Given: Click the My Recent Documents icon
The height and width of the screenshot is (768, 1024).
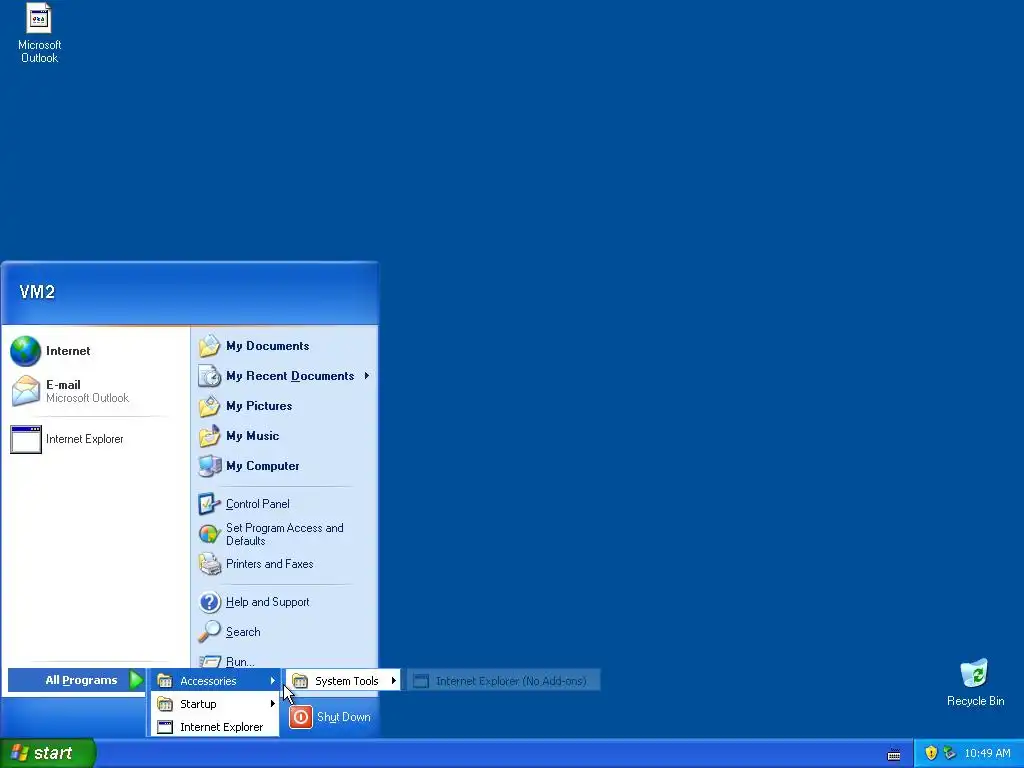Looking at the screenshot, I should pyautogui.click(x=210, y=376).
